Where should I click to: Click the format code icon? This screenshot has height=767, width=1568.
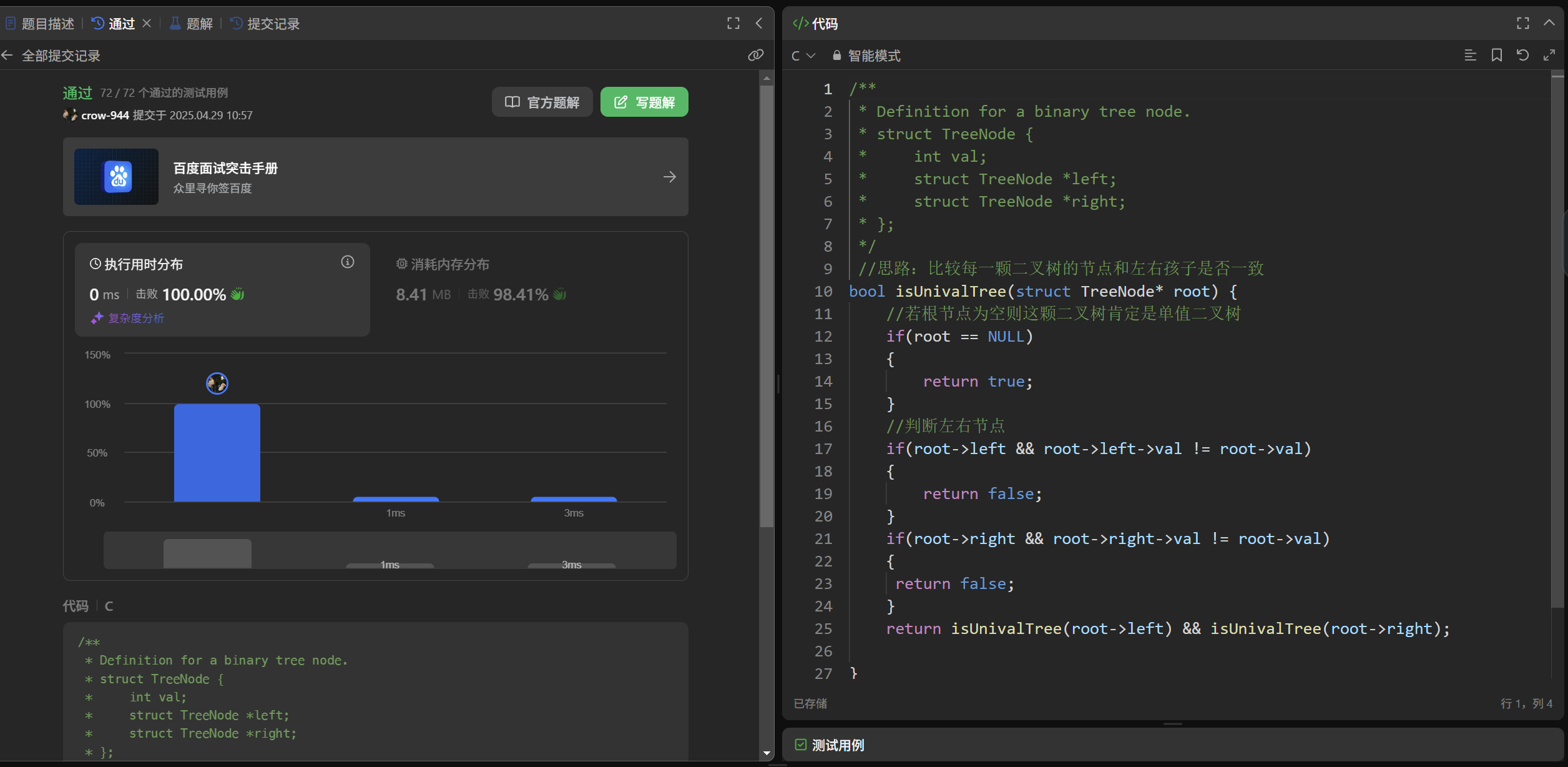click(1470, 56)
